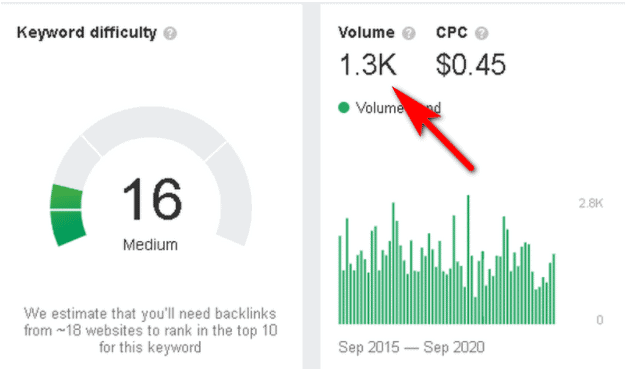The width and height of the screenshot is (626, 374).
Task: Click the CPC heading label
Action: (452, 33)
